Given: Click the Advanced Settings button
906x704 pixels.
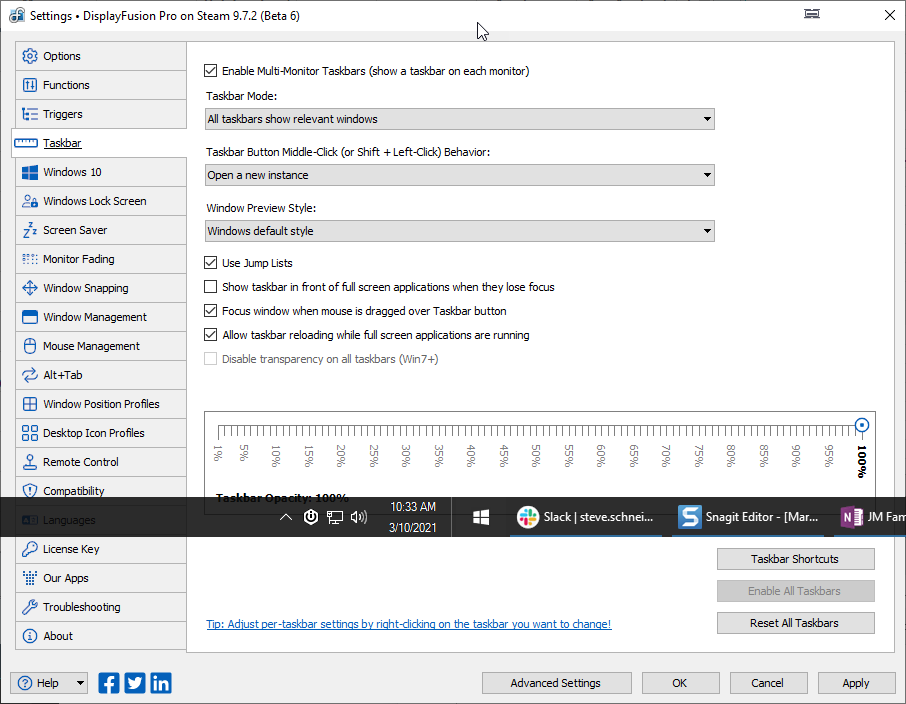Looking at the screenshot, I should (555, 683).
